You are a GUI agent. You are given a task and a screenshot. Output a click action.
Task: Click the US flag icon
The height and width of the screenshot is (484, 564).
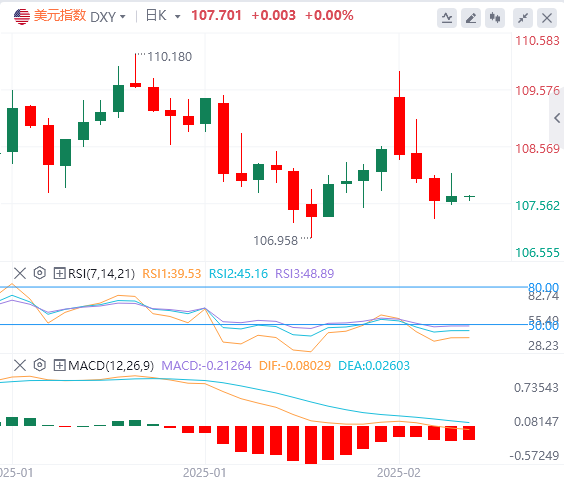(22, 16)
